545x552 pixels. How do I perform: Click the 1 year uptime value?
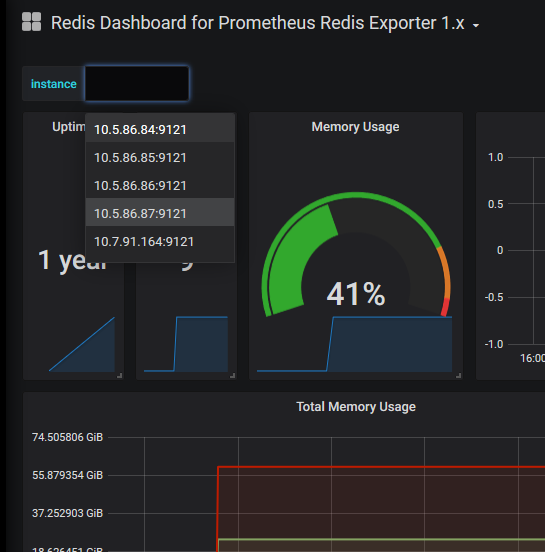[x=72, y=261]
